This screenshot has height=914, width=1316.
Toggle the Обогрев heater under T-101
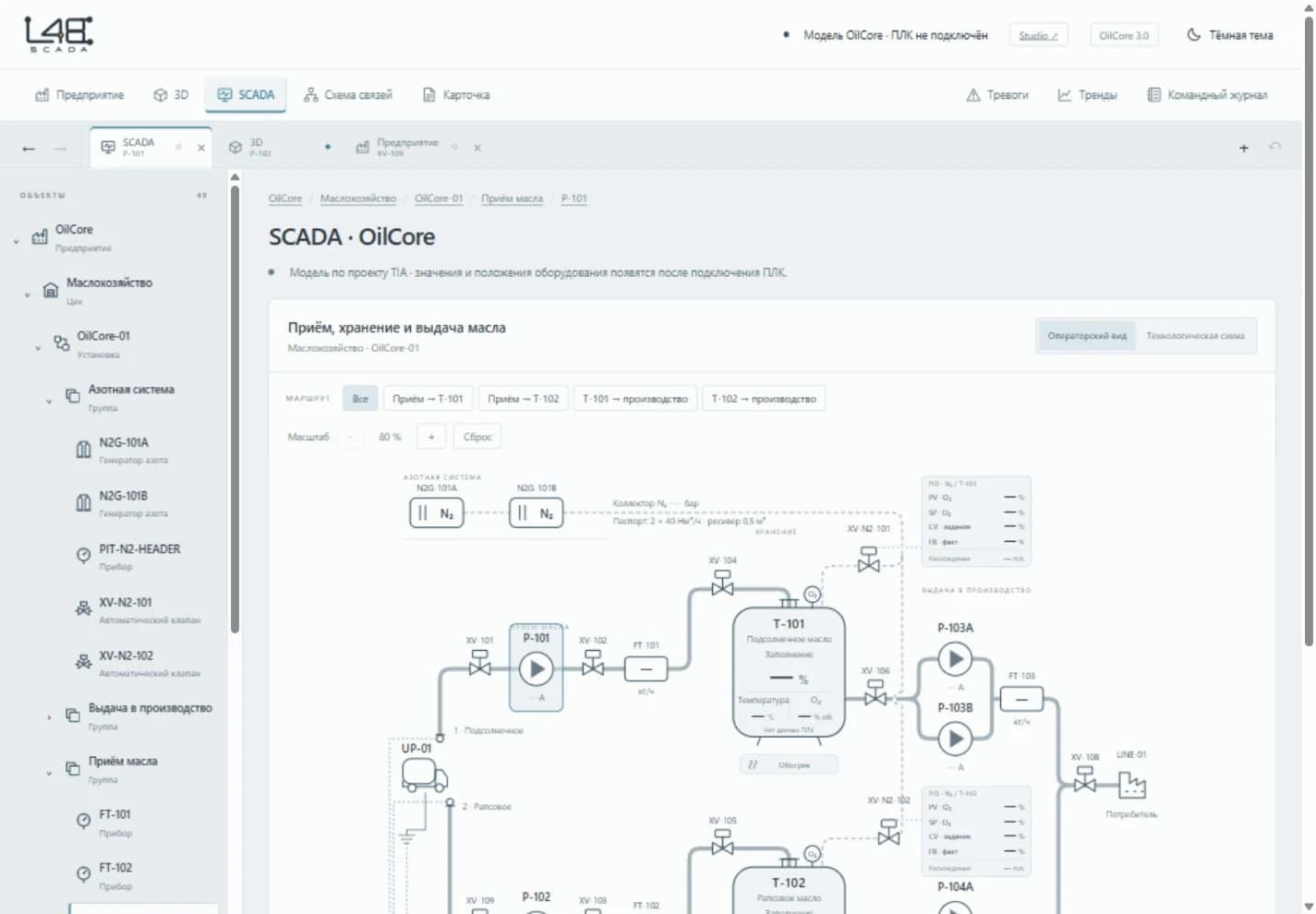[x=790, y=764]
